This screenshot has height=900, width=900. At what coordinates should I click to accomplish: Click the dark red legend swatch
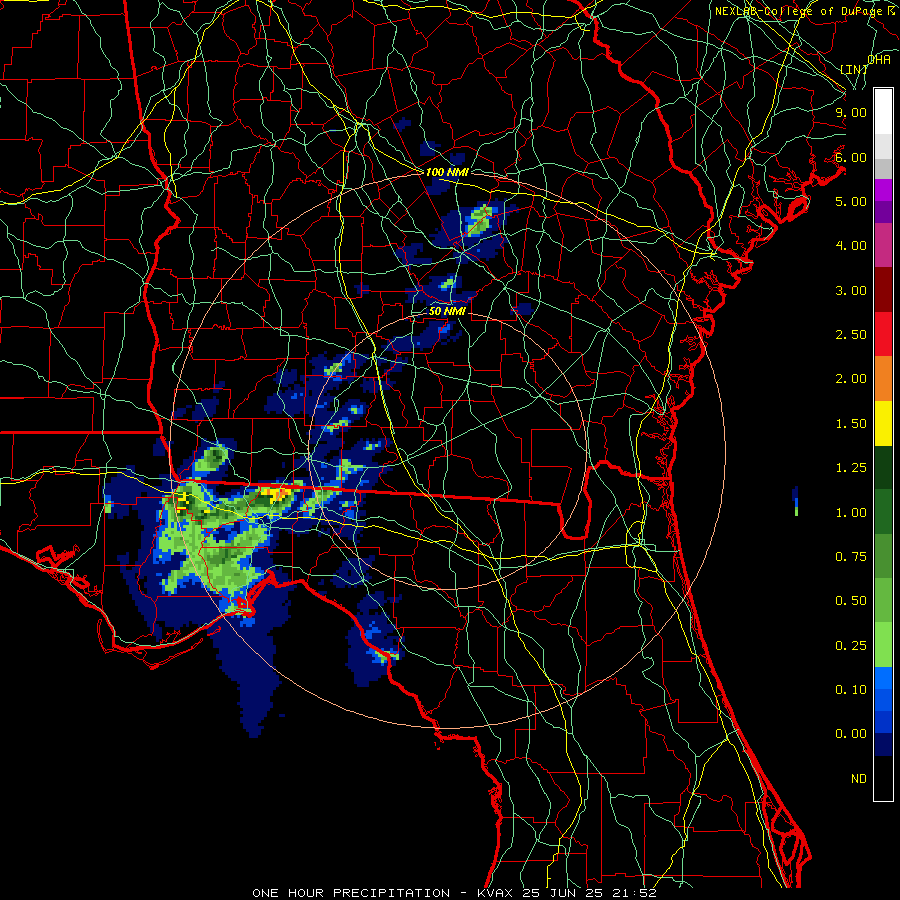point(883,290)
